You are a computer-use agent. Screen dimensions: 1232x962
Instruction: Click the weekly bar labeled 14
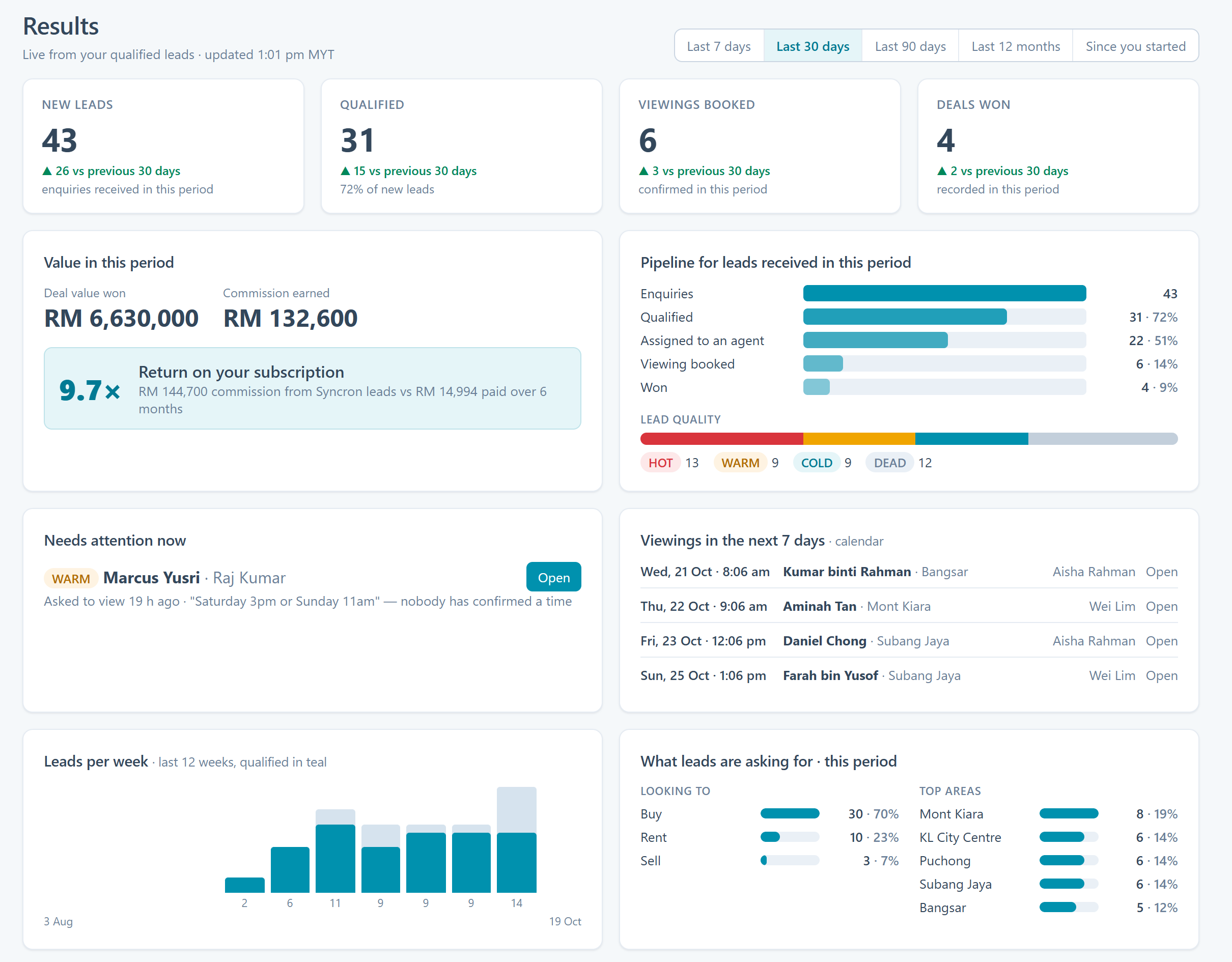pos(516,840)
